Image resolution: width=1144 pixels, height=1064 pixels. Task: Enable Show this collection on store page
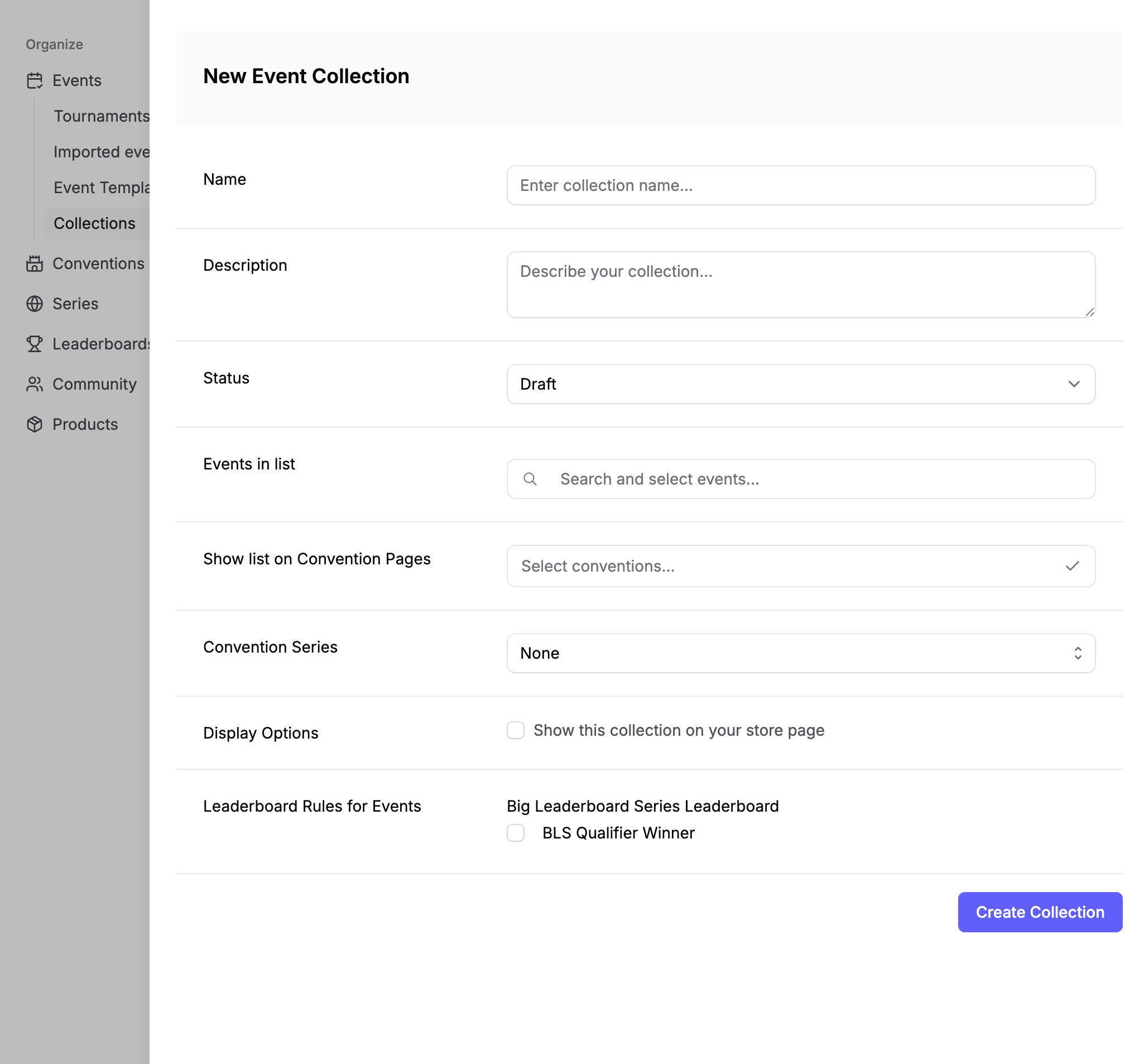pyautogui.click(x=516, y=731)
